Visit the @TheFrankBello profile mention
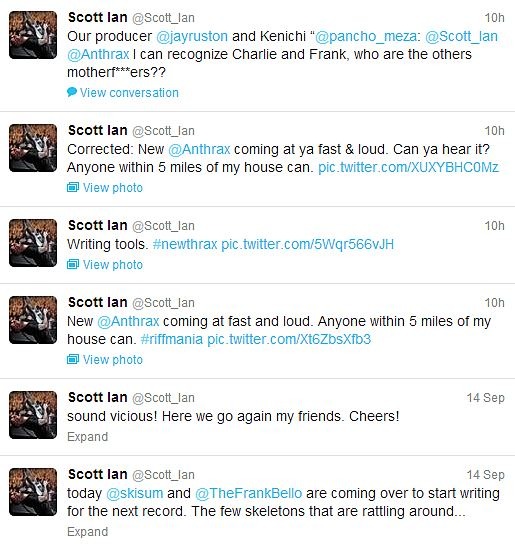515x548 pixels. point(248,493)
